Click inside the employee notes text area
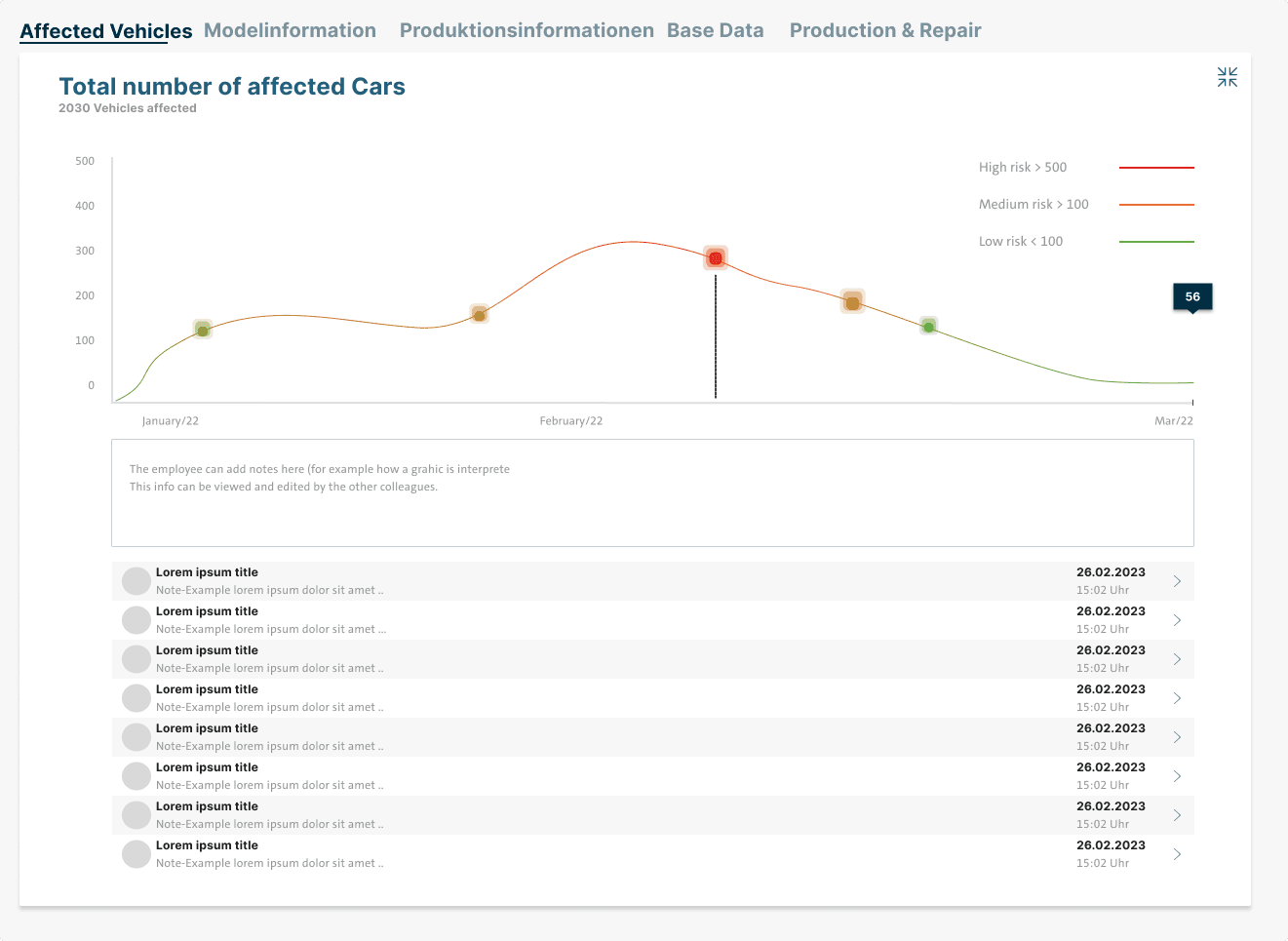The image size is (1288, 941). (651, 492)
